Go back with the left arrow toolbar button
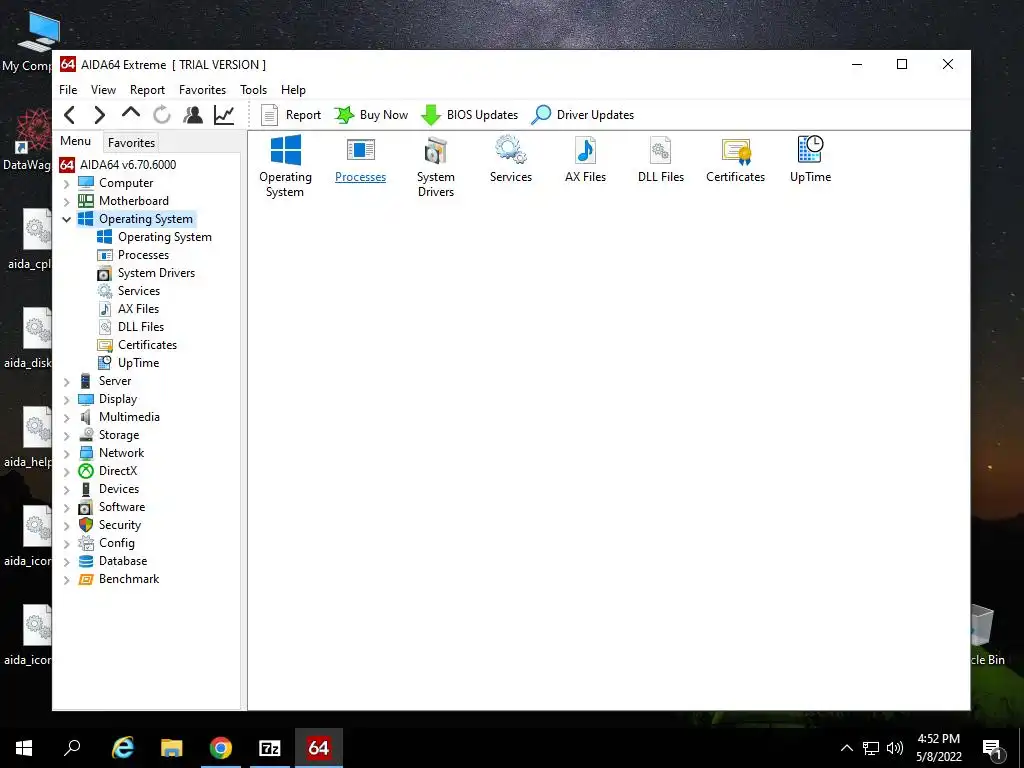Image resolution: width=1024 pixels, height=768 pixels. 70,115
